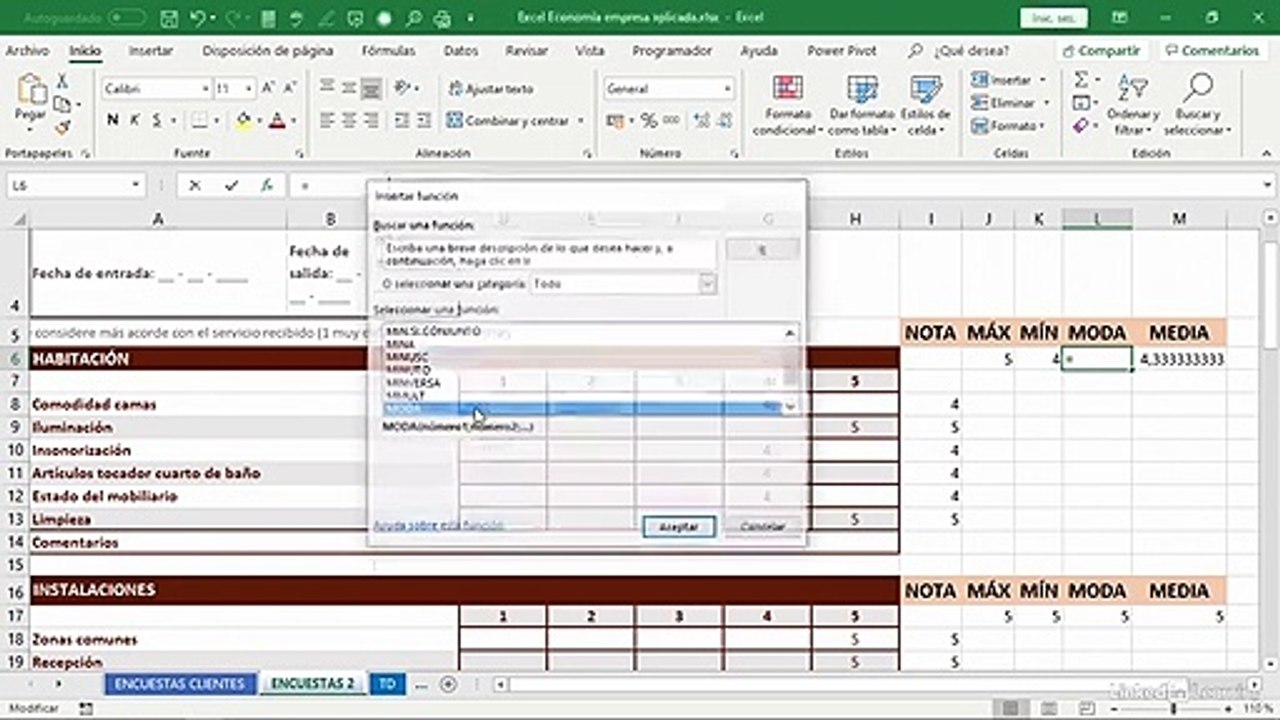Click the Redo arrow icon
The image size is (1280, 720).
[x=232, y=18]
